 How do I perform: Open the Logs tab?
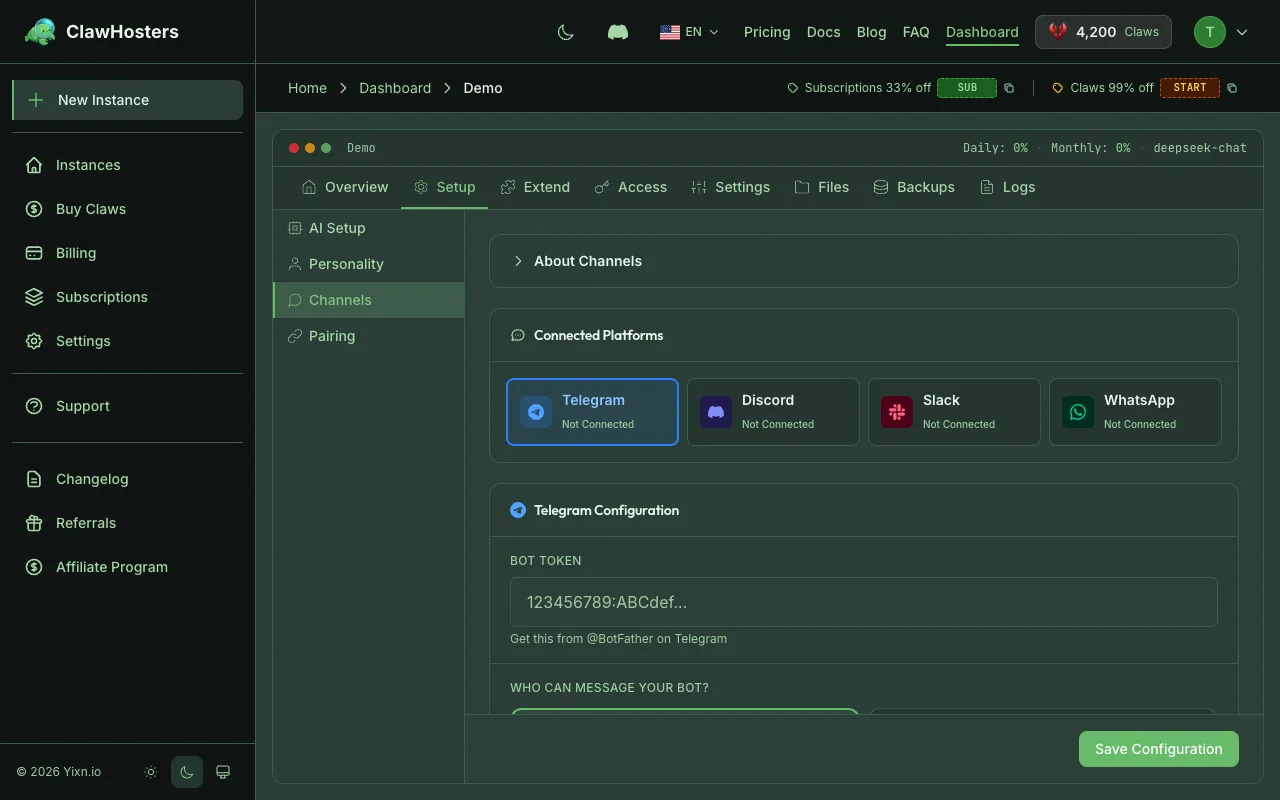click(1007, 187)
